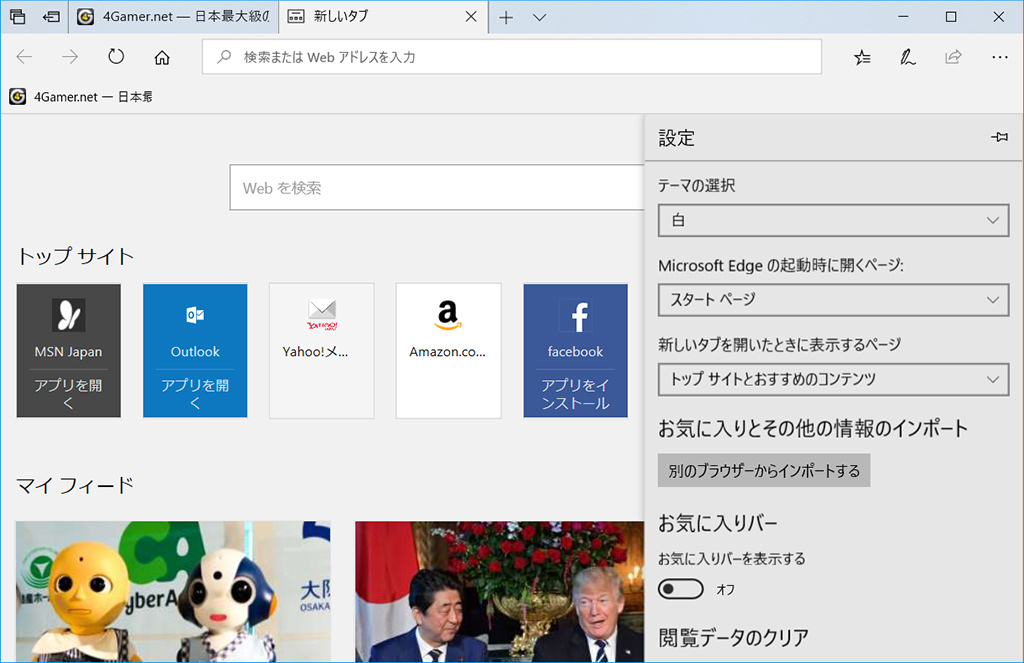The height and width of the screenshot is (663, 1024).
Task: Show tab previews chevron
Action: pyautogui.click(x=540, y=17)
